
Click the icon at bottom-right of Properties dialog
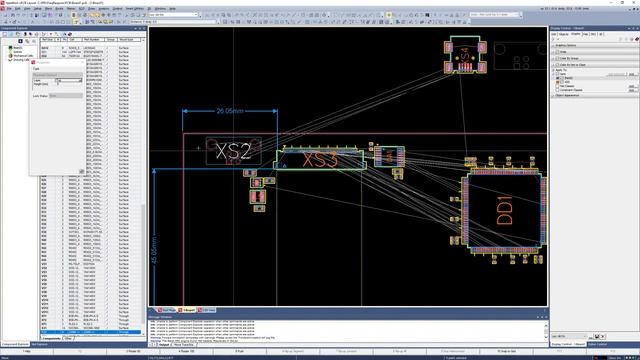click(81, 172)
